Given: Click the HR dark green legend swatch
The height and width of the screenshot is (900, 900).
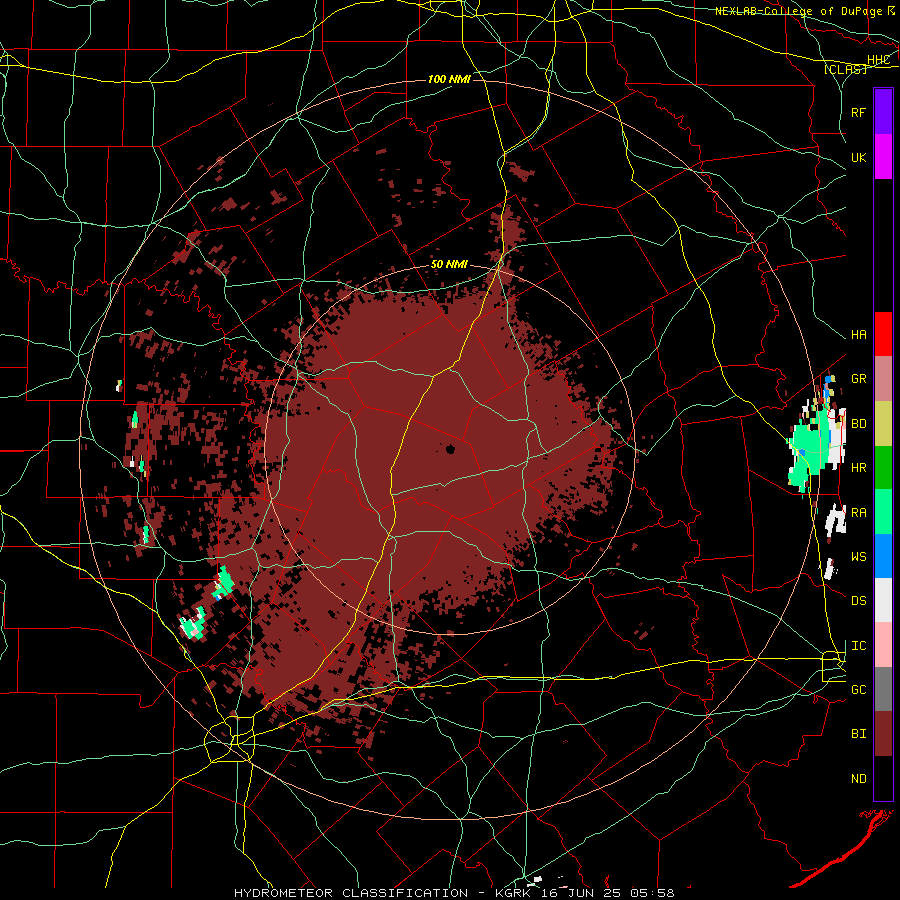Looking at the screenshot, I should (x=883, y=468).
